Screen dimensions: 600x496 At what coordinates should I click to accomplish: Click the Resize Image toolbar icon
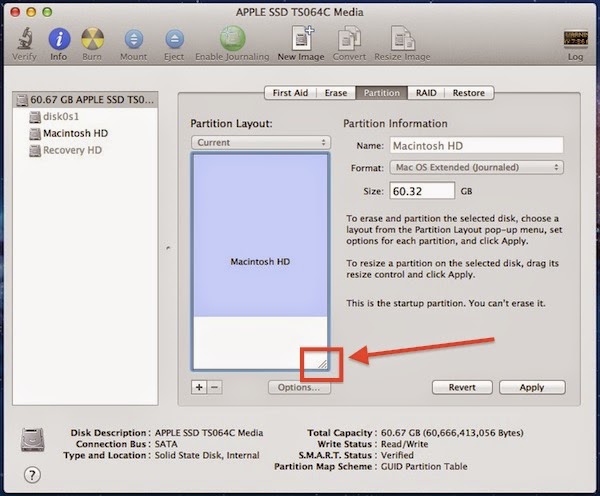402,38
